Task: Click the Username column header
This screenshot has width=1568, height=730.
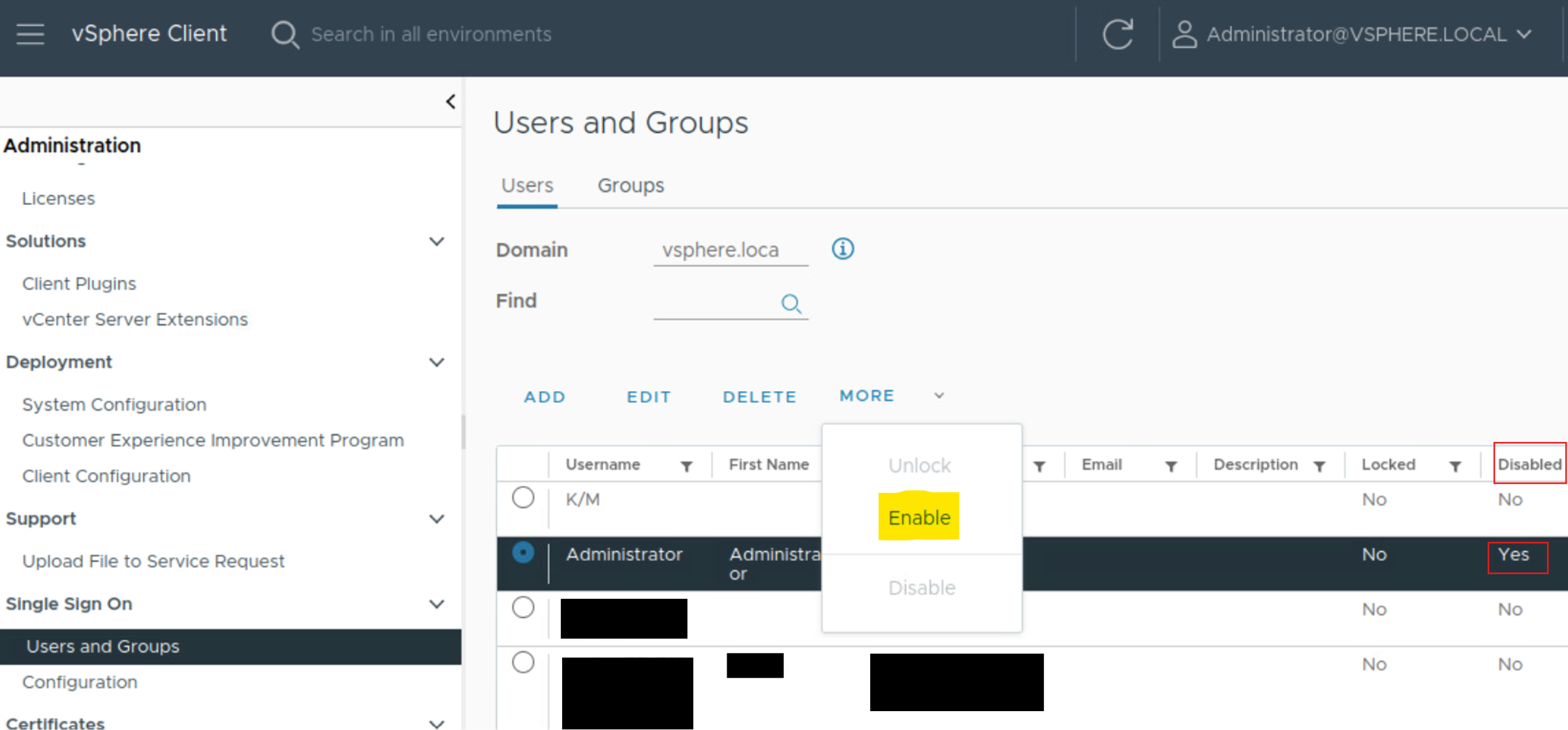Action: (603, 465)
